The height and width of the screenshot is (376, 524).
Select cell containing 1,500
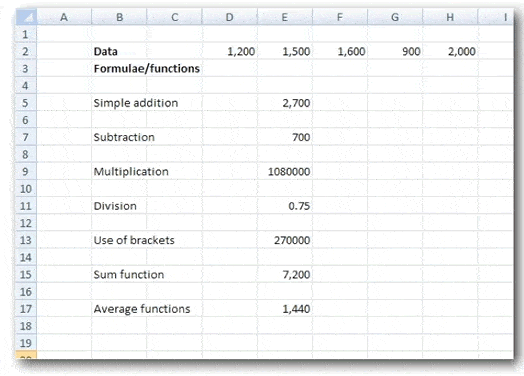(285, 51)
